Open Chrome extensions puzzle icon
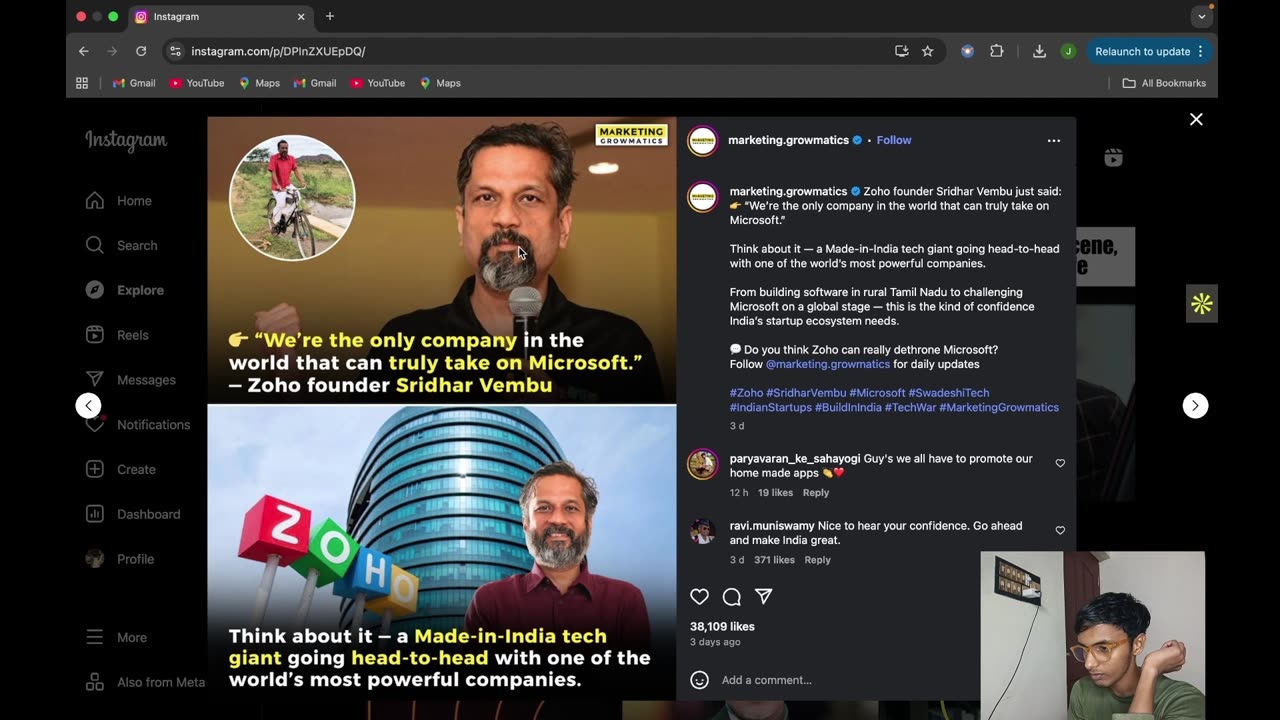 click(x=996, y=51)
